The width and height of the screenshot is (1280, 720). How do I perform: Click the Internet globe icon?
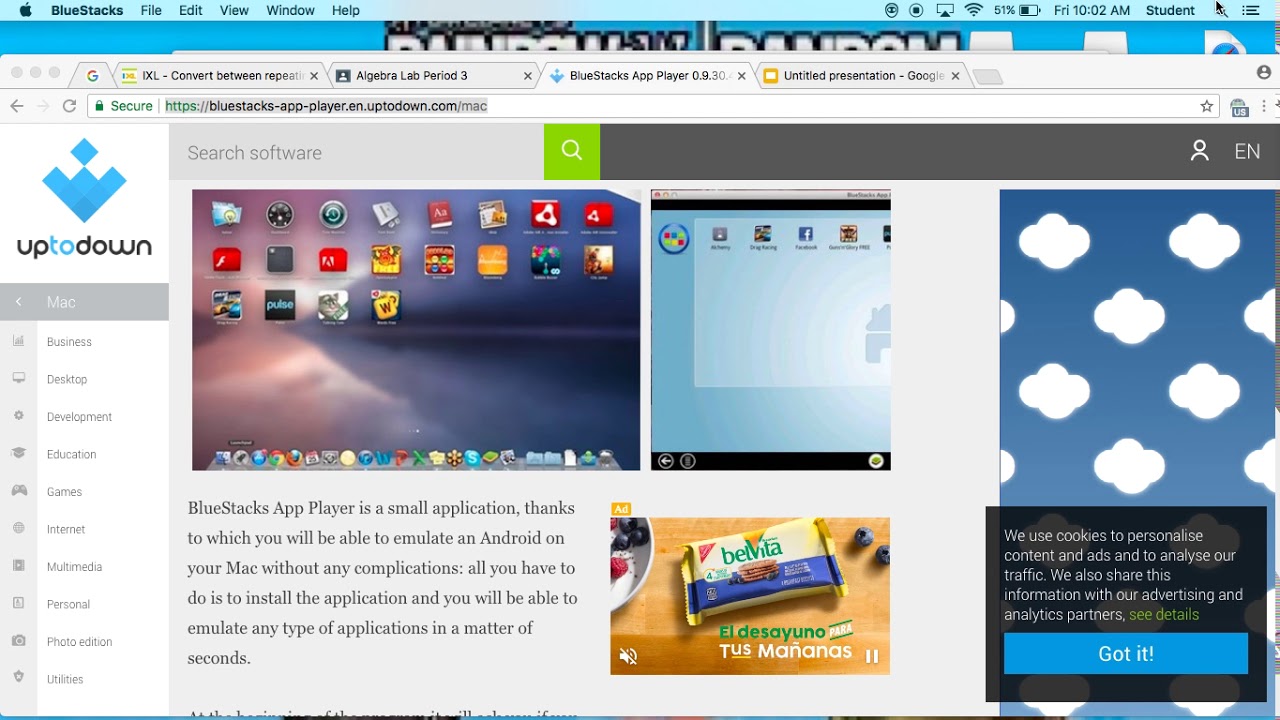18,528
